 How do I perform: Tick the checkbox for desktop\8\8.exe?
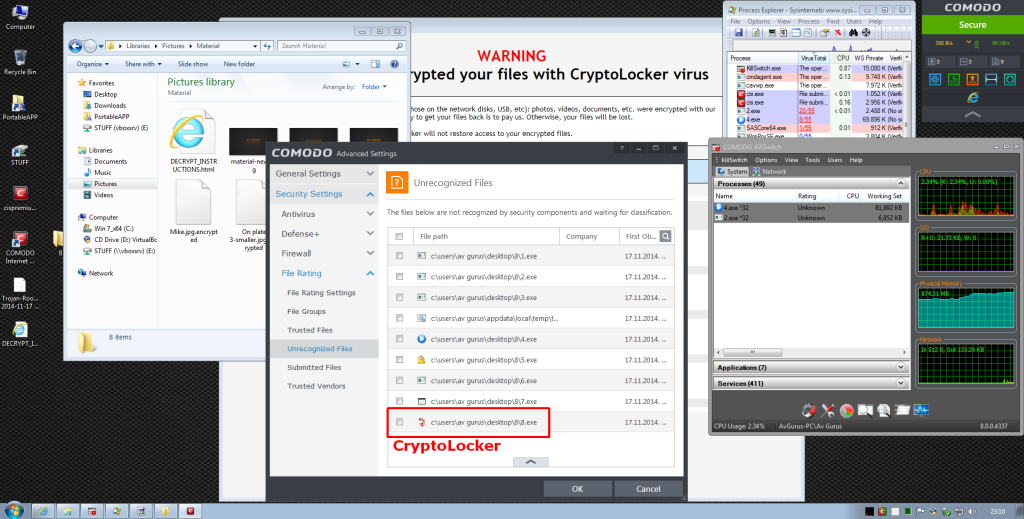[400, 422]
